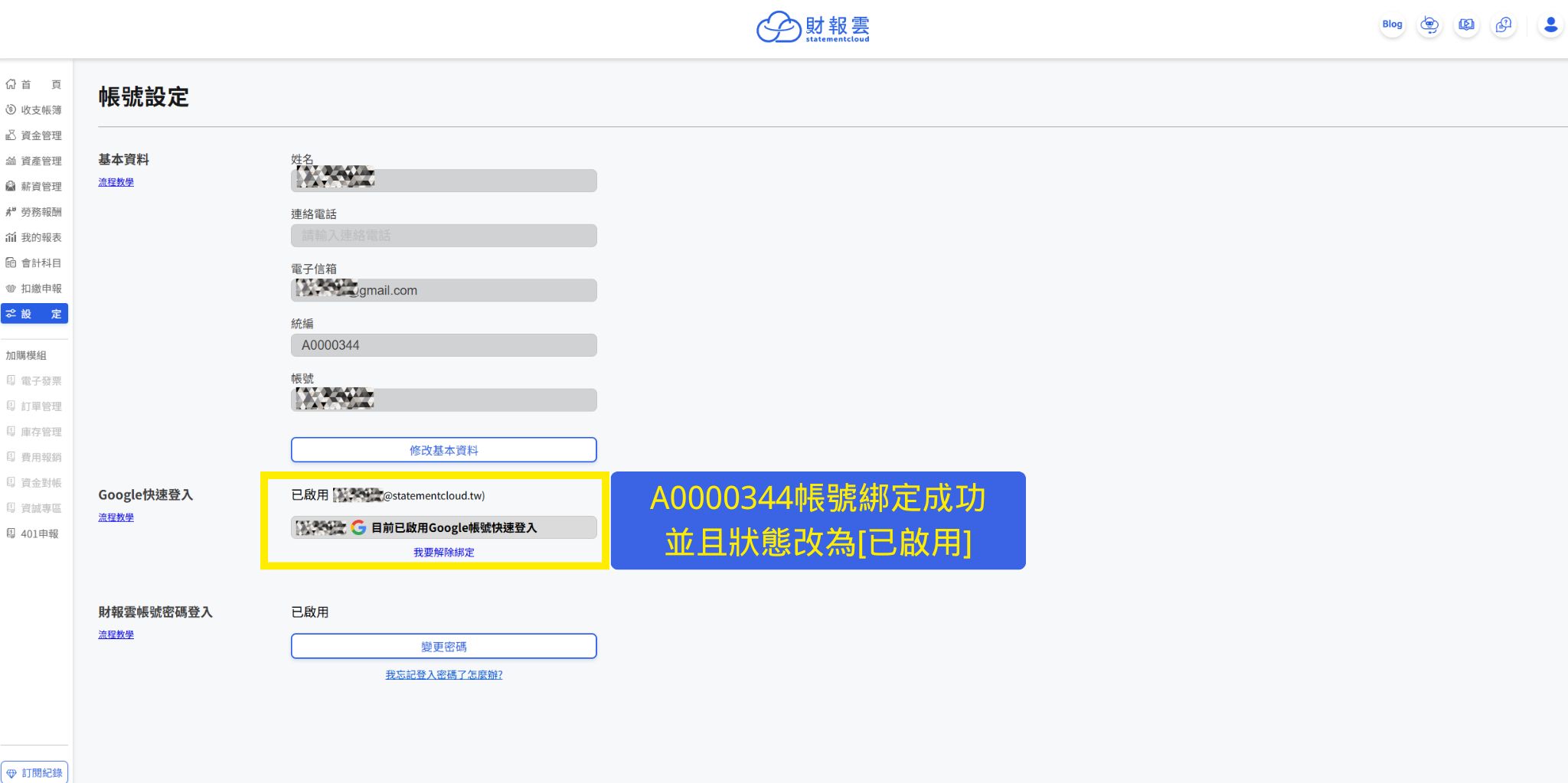The width and height of the screenshot is (1568, 783).
Task: Click 流程教學 link under Google快速登入
Action: [116, 517]
